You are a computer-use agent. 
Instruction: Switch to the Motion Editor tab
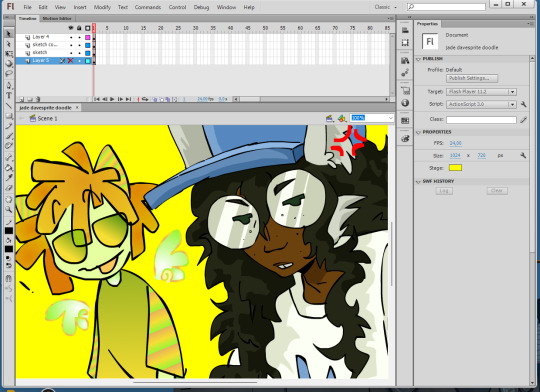pos(57,18)
